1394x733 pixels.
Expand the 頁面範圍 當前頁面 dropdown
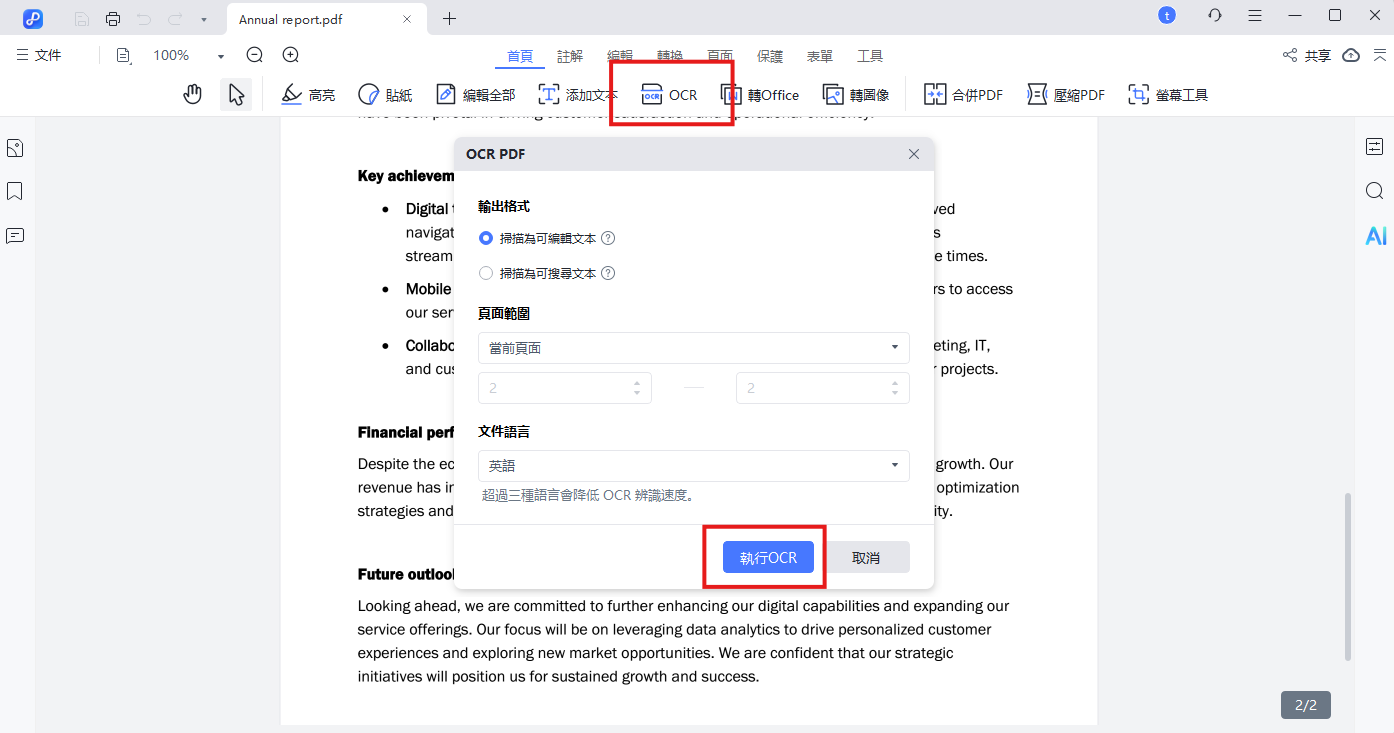coord(693,348)
